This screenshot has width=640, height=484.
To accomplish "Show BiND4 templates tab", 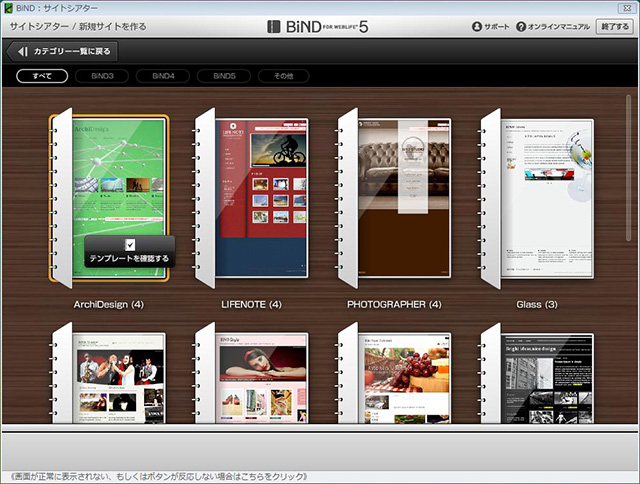I will 162,76.
